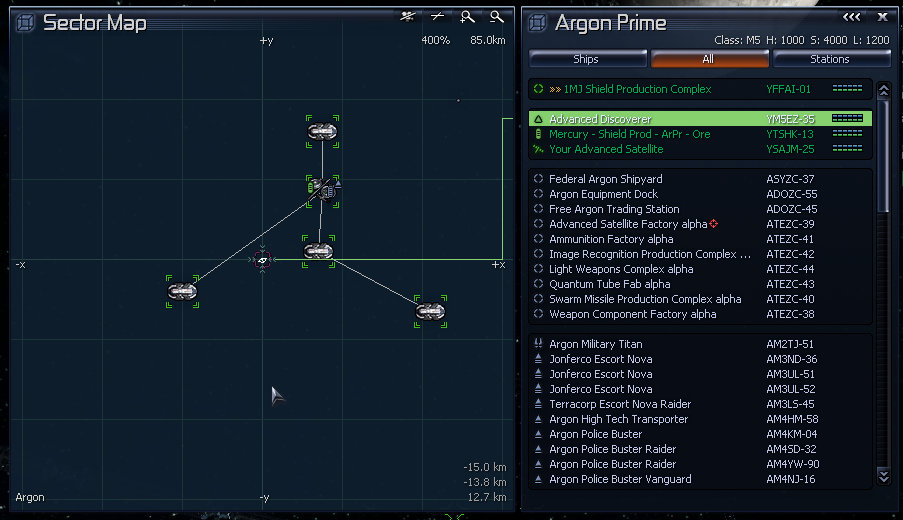Collapse the Argon Prime list panel with the triple-arrow button

[852, 17]
